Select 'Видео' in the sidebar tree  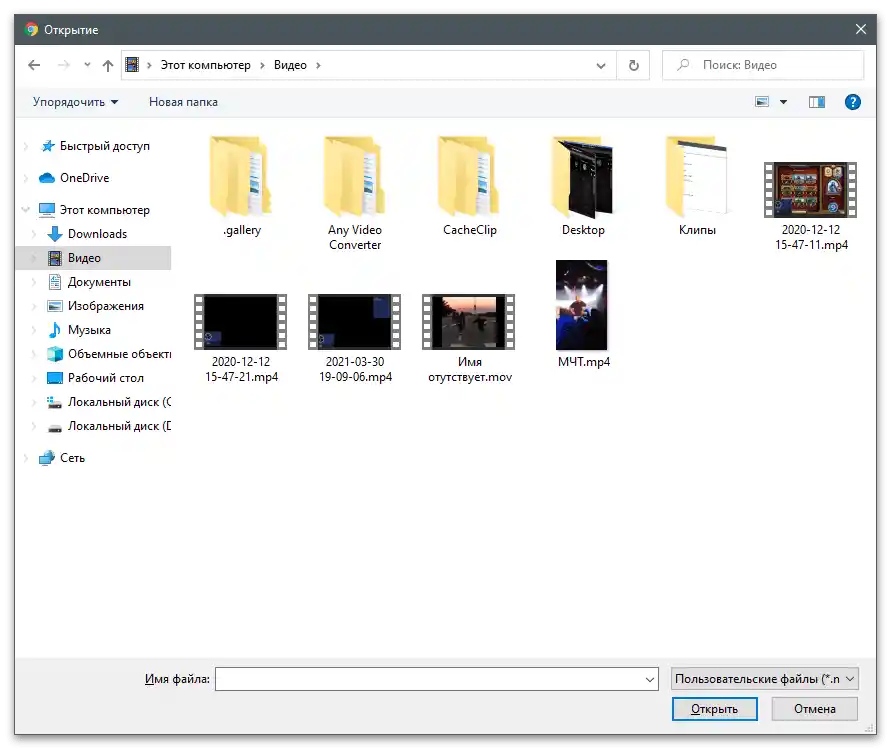pos(84,258)
